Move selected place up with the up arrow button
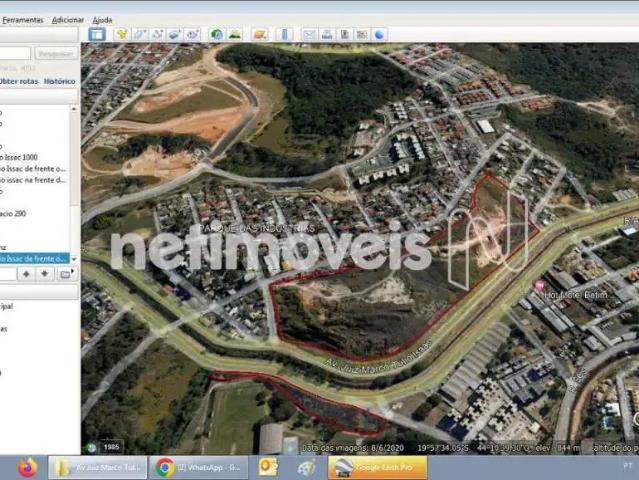The width and height of the screenshot is (639, 480). point(26,274)
